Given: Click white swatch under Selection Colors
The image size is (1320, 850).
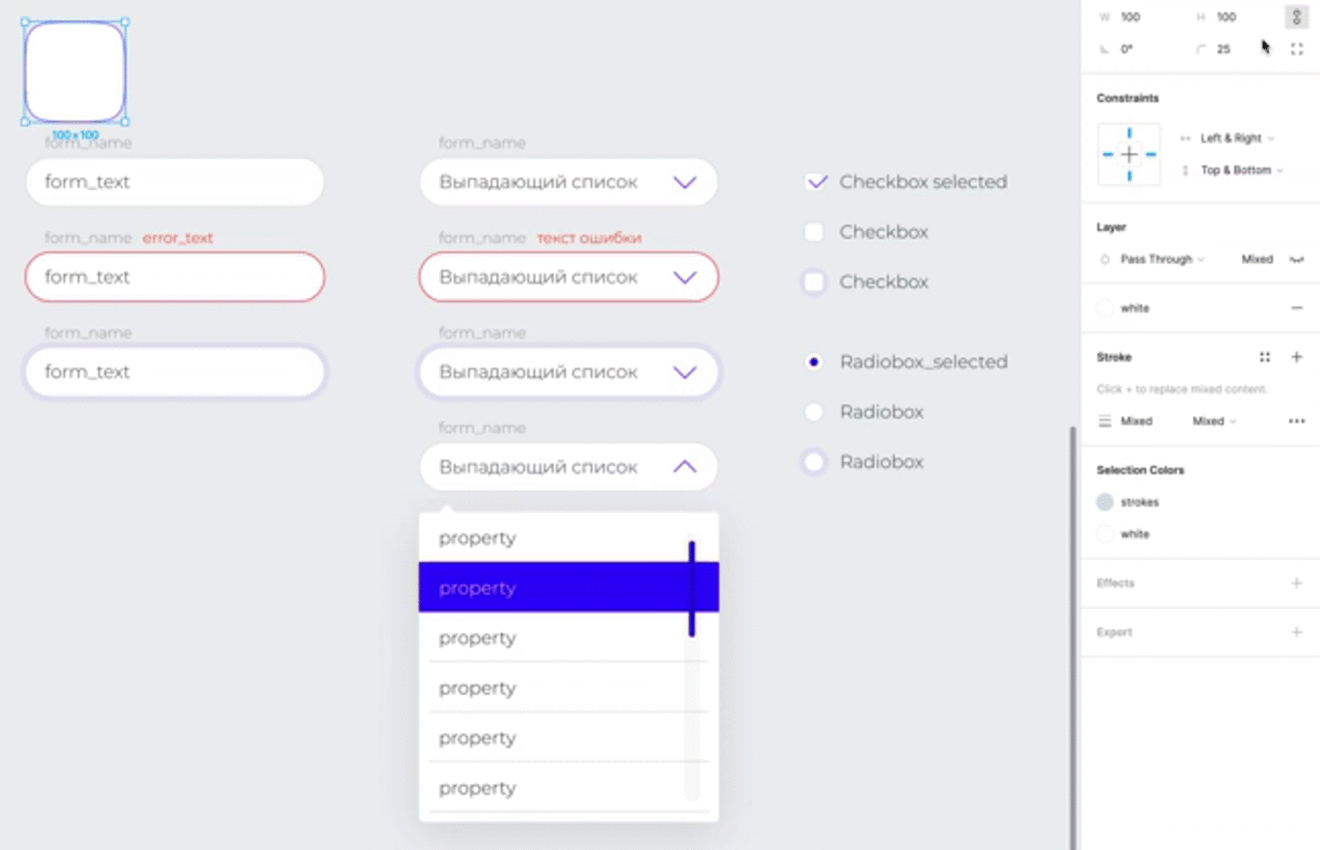Looking at the screenshot, I should point(1105,534).
